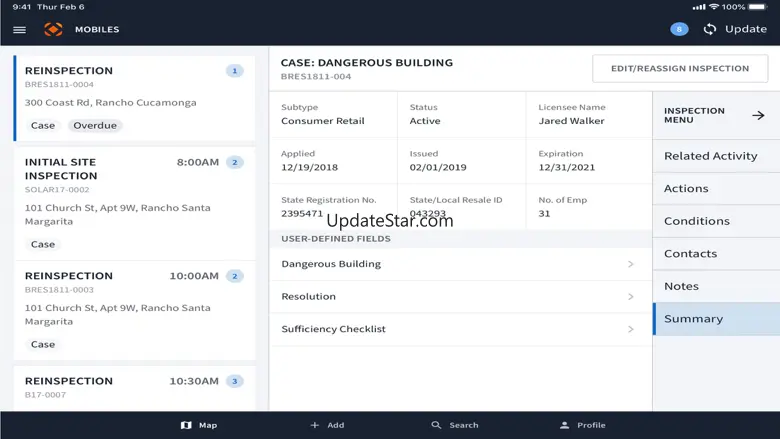The width and height of the screenshot is (780, 439).
Task: Click Case tag on SOLAR17-0002 card
Action: [x=43, y=245]
